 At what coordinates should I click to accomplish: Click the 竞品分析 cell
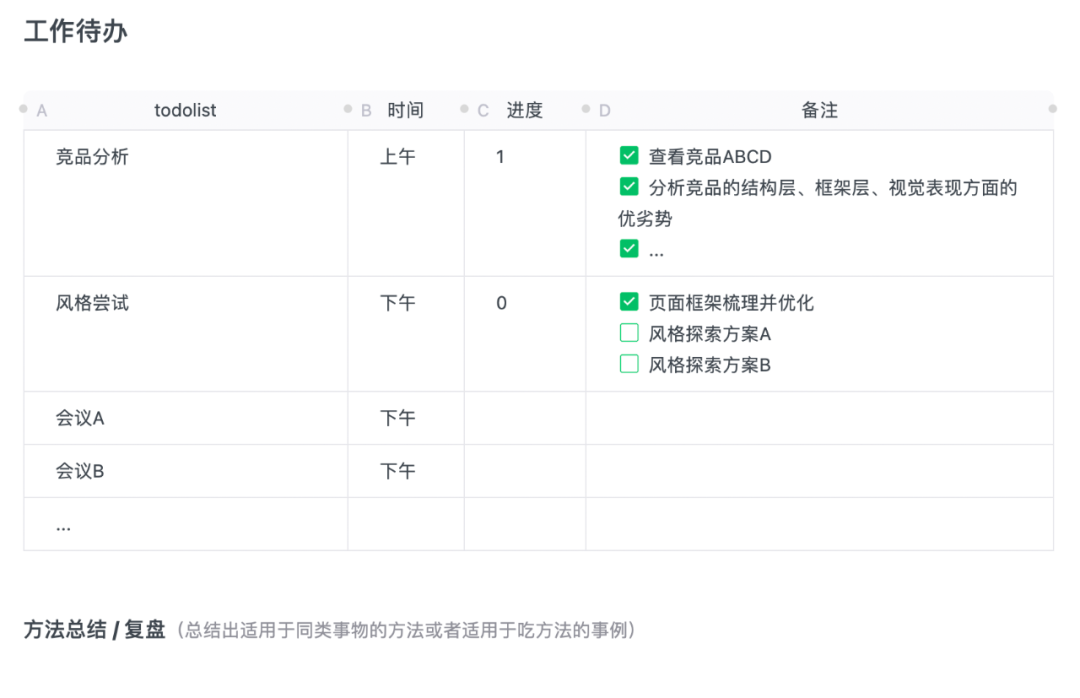tap(92, 157)
